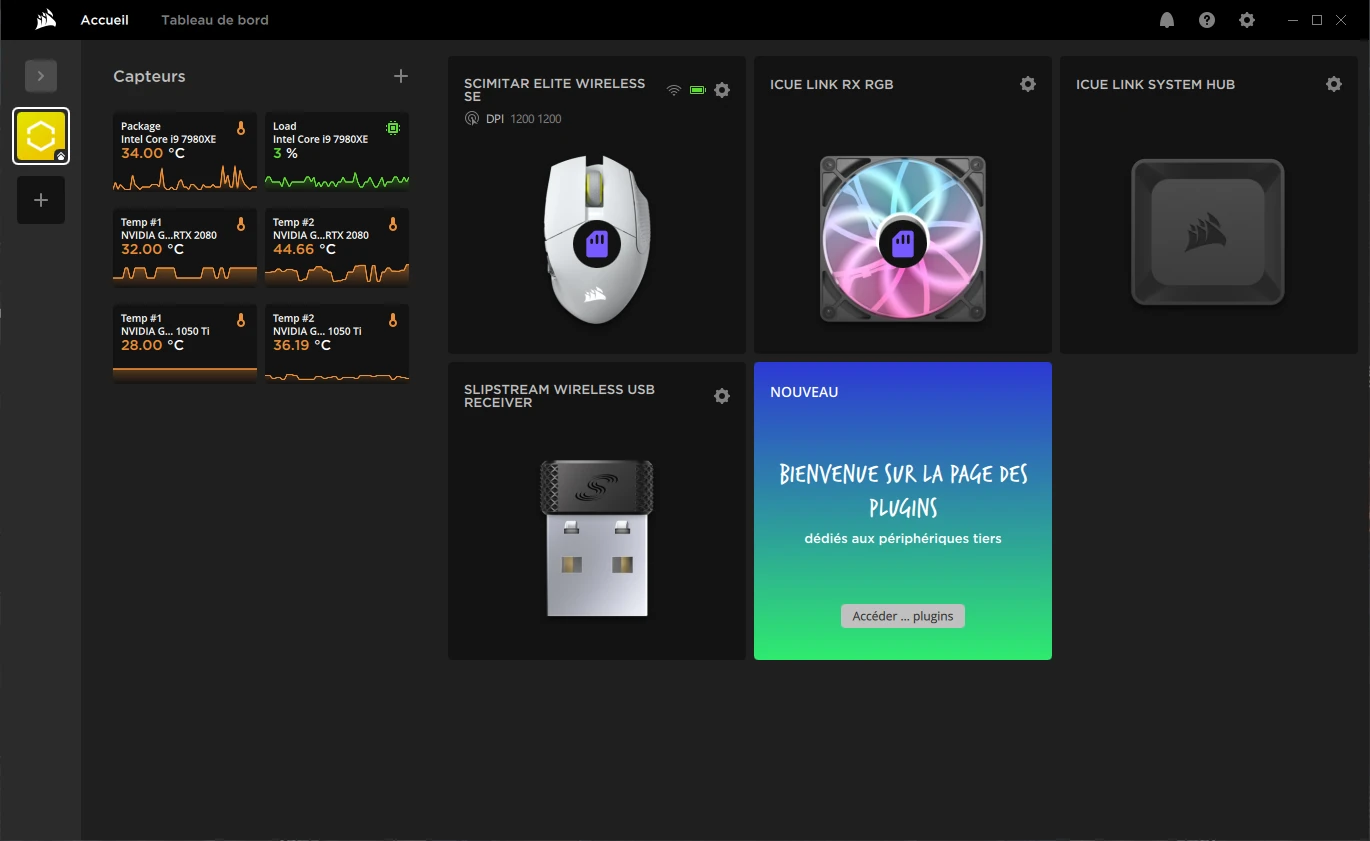The width and height of the screenshot is (1370, 841).
Task: Click thermometer icon on Package sensor tile
Action: click(x=241, y=128)
